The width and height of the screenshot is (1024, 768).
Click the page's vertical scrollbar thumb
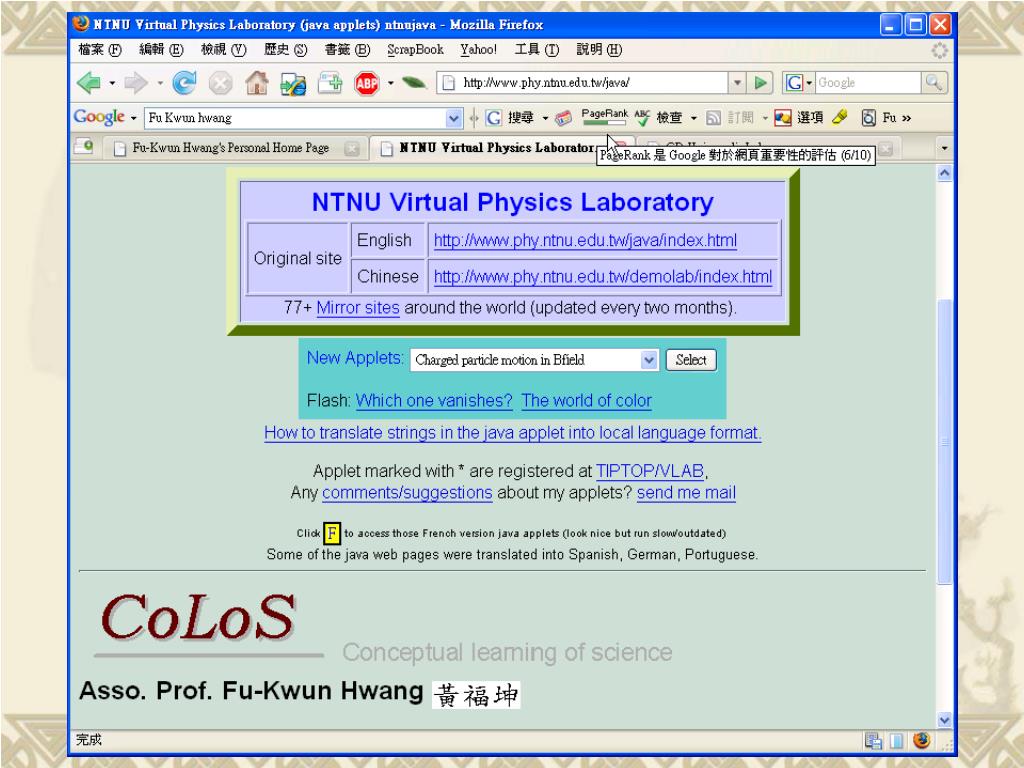point(944,441)
